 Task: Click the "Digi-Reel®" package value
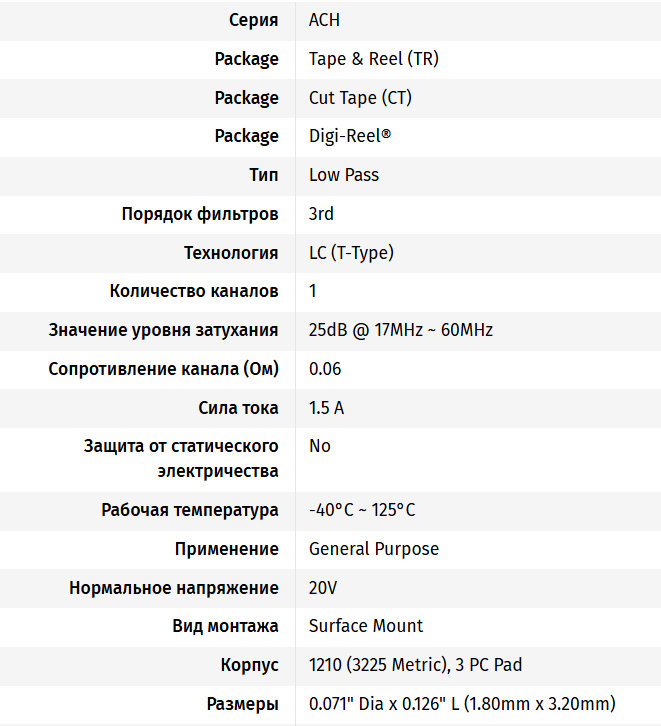click(350, 136)
